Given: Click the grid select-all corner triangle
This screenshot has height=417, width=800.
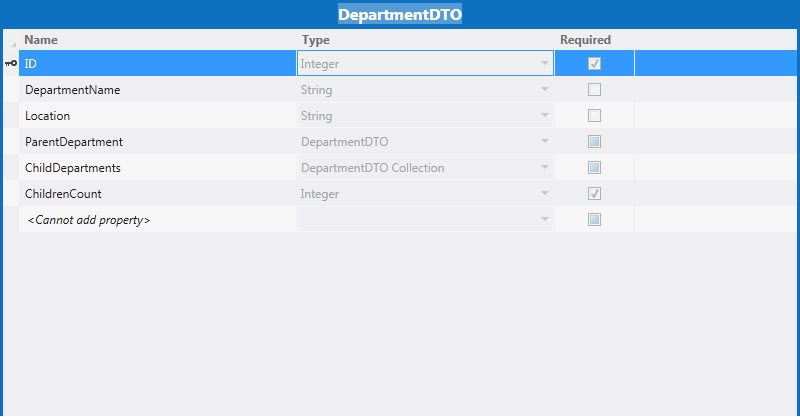Looking at the screenshot, I should [x=13, y=44].
